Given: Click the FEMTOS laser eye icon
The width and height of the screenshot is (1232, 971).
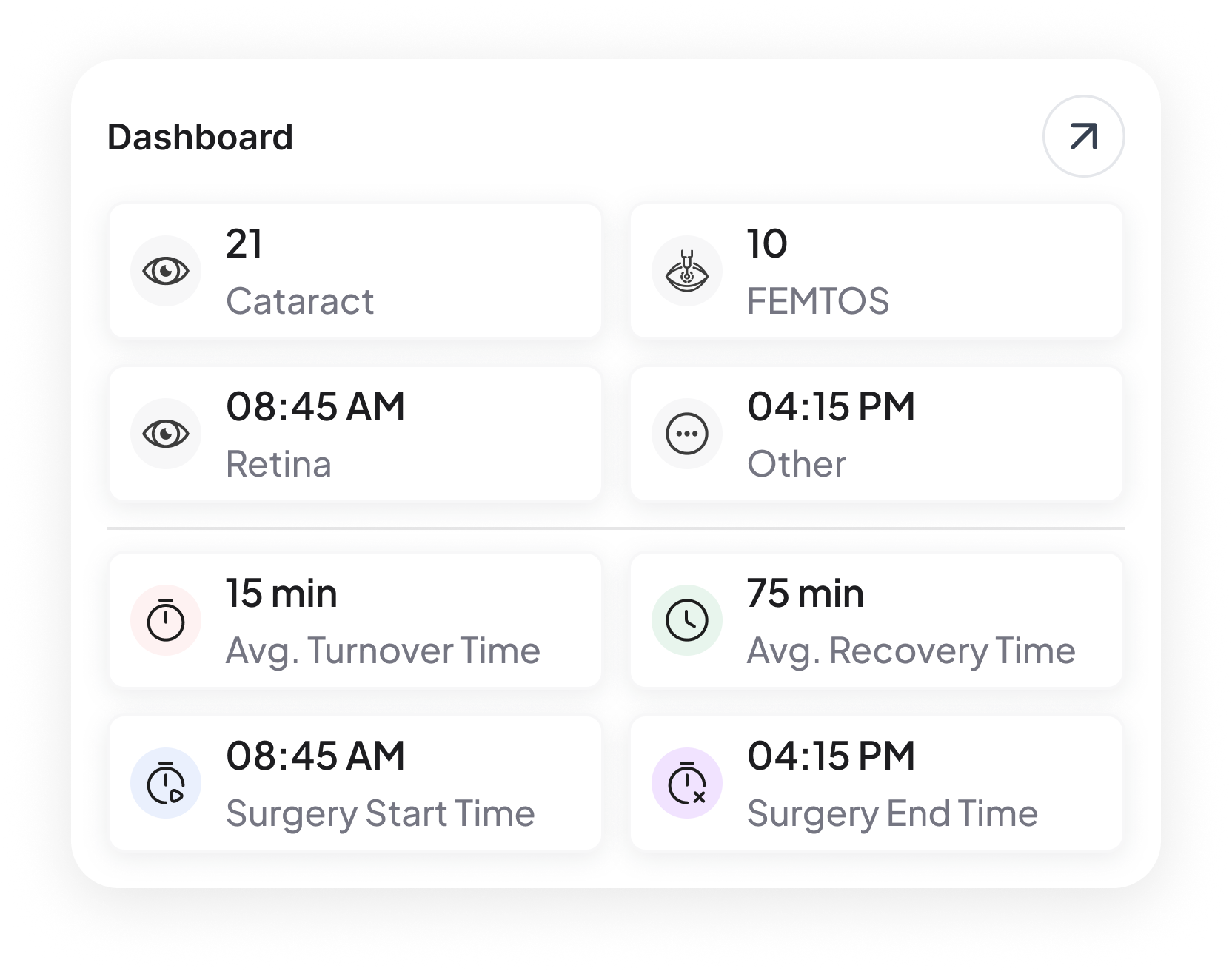Looking at the screenshot, I should coord(687,271).
